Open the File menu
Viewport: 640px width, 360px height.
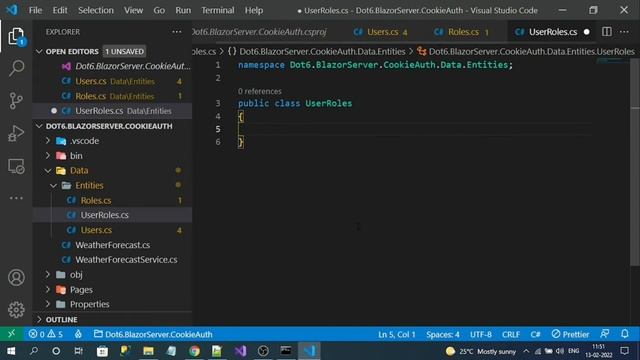tap(35, 10)
